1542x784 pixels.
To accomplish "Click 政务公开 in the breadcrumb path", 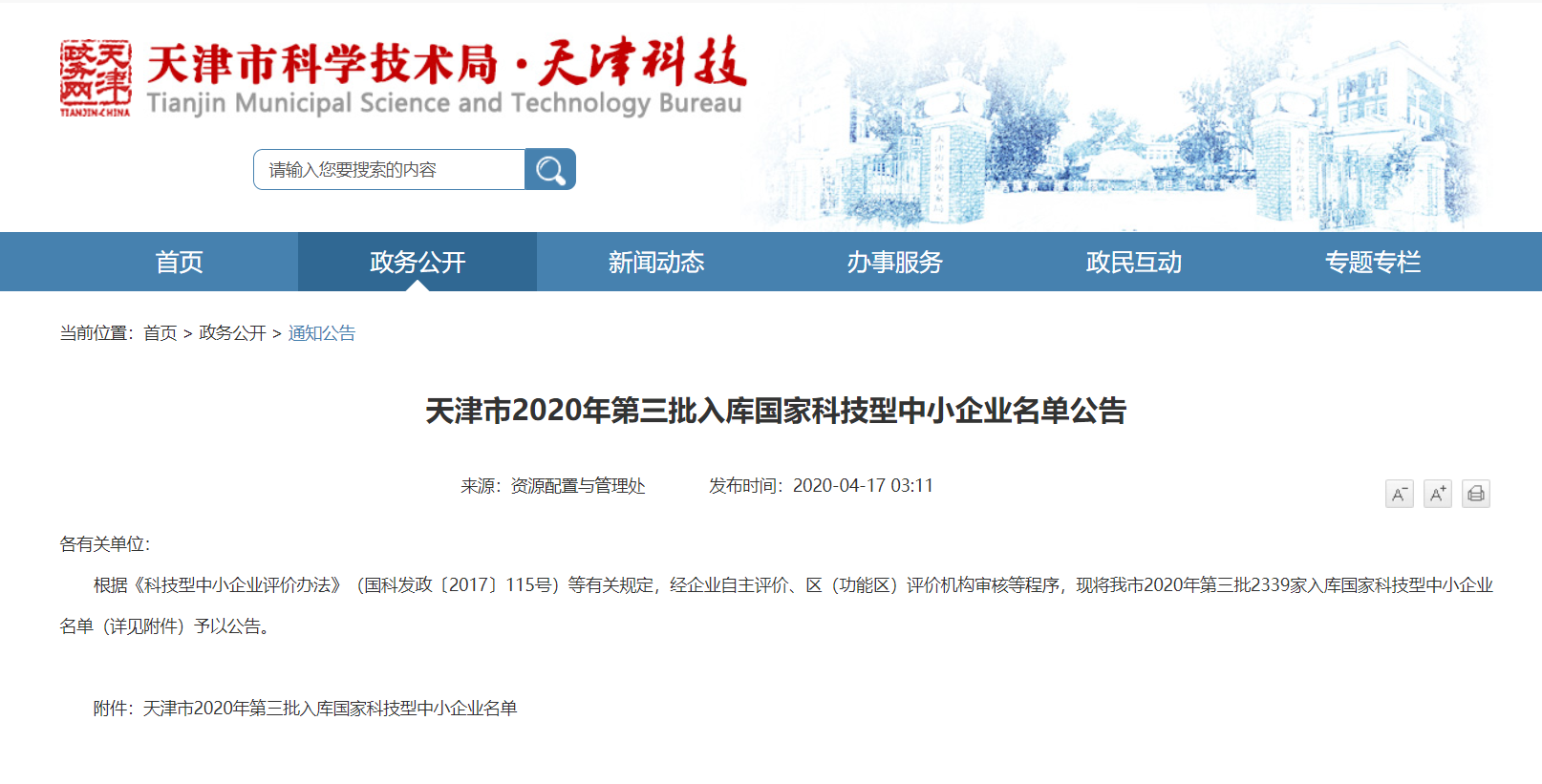I will [x=232, y=333].
